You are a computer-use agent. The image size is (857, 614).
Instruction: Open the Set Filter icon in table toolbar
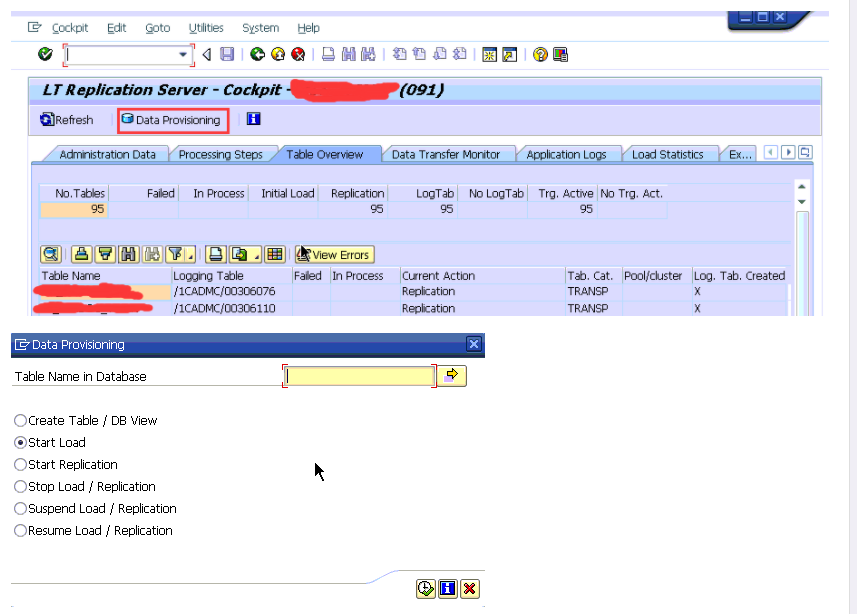[175, 254]
